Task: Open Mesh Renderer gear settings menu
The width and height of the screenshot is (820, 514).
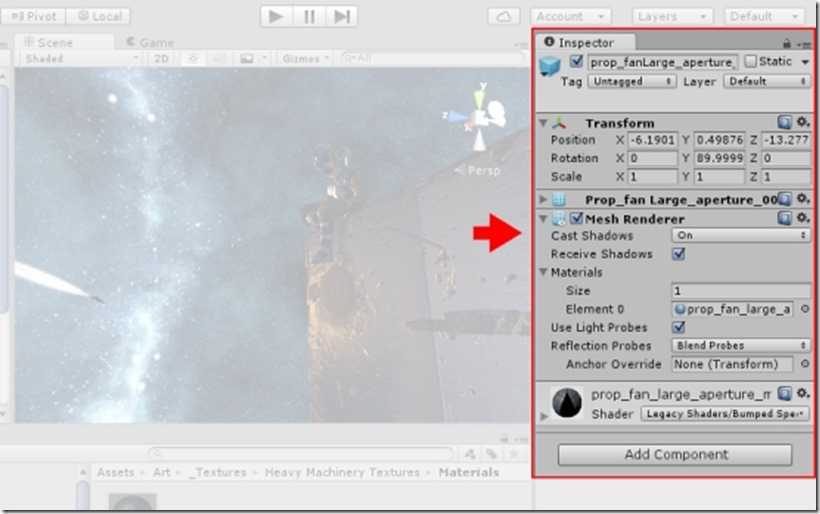Action: 803,218
